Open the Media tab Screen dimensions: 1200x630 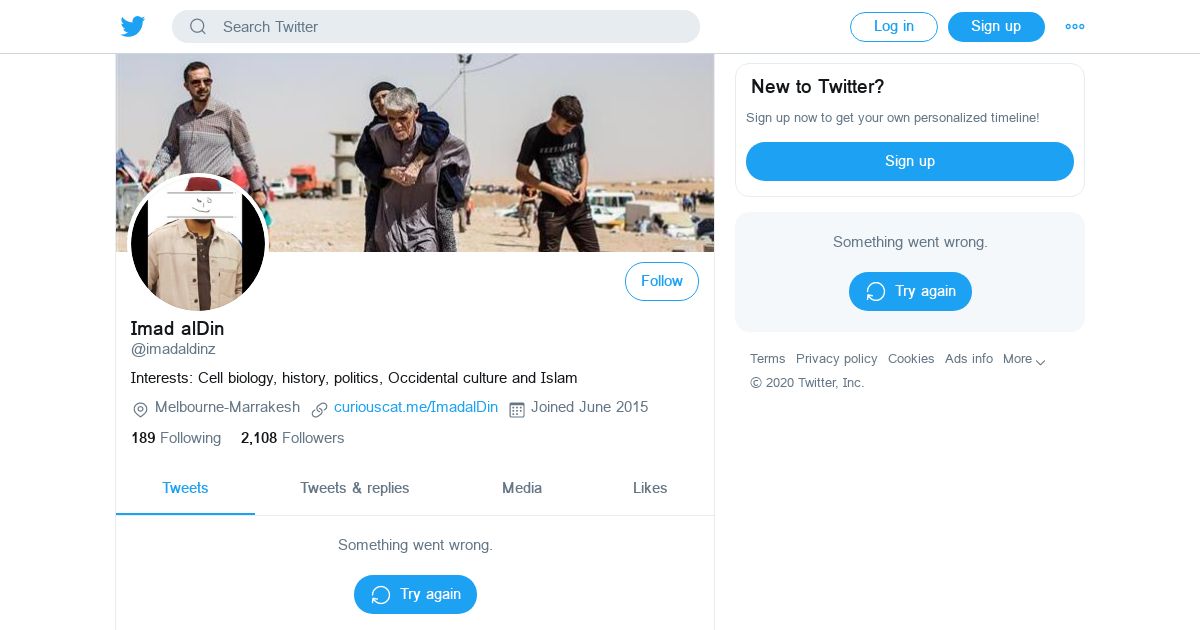pos(522,488)
